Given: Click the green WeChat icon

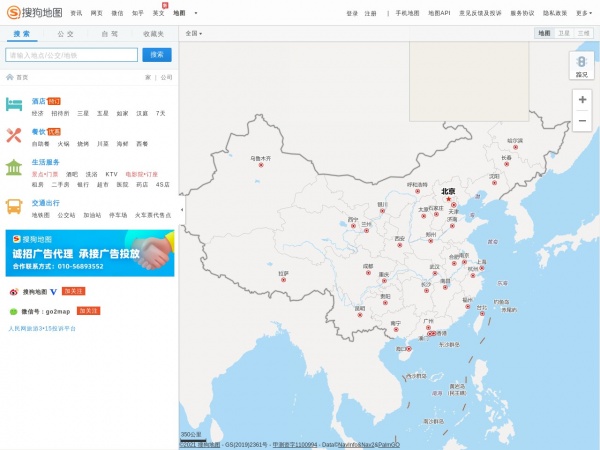Looking at the screenshot, I should point(13,311).
